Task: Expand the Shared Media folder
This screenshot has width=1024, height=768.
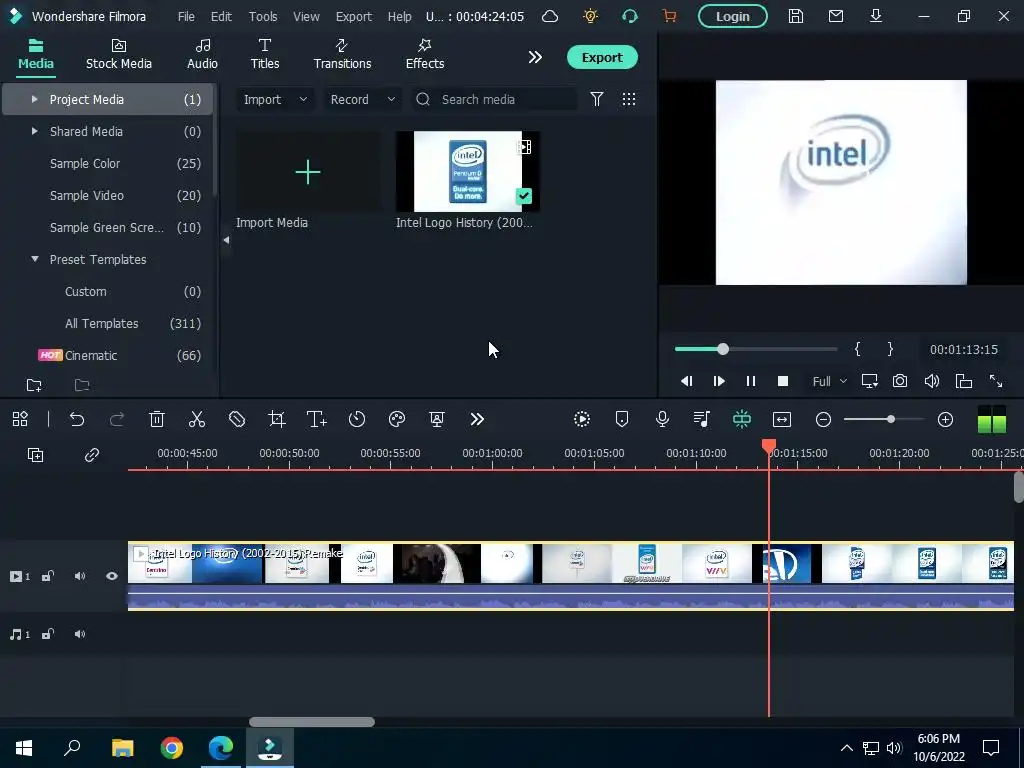Action: click(x=34, y=131)
